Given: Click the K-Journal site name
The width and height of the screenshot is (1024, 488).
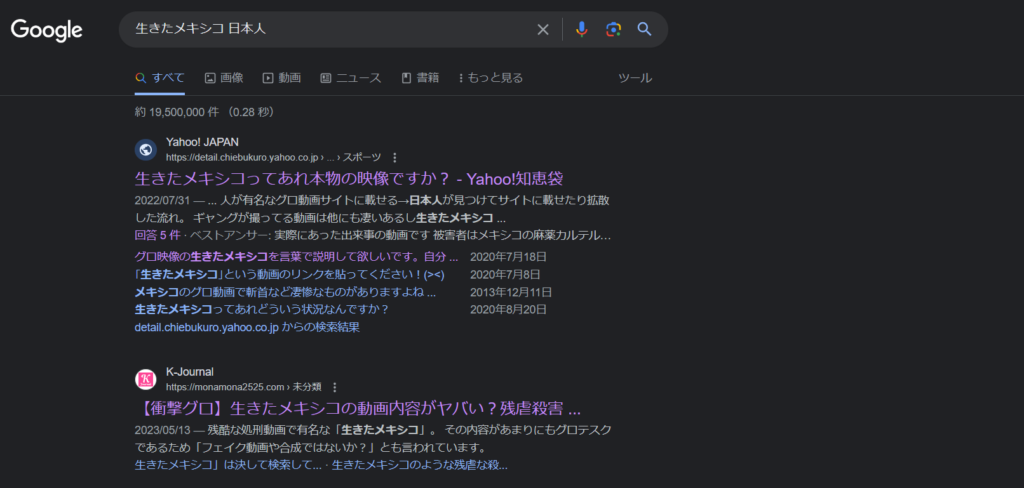Looking at the screenshot, I should (189, 372).
